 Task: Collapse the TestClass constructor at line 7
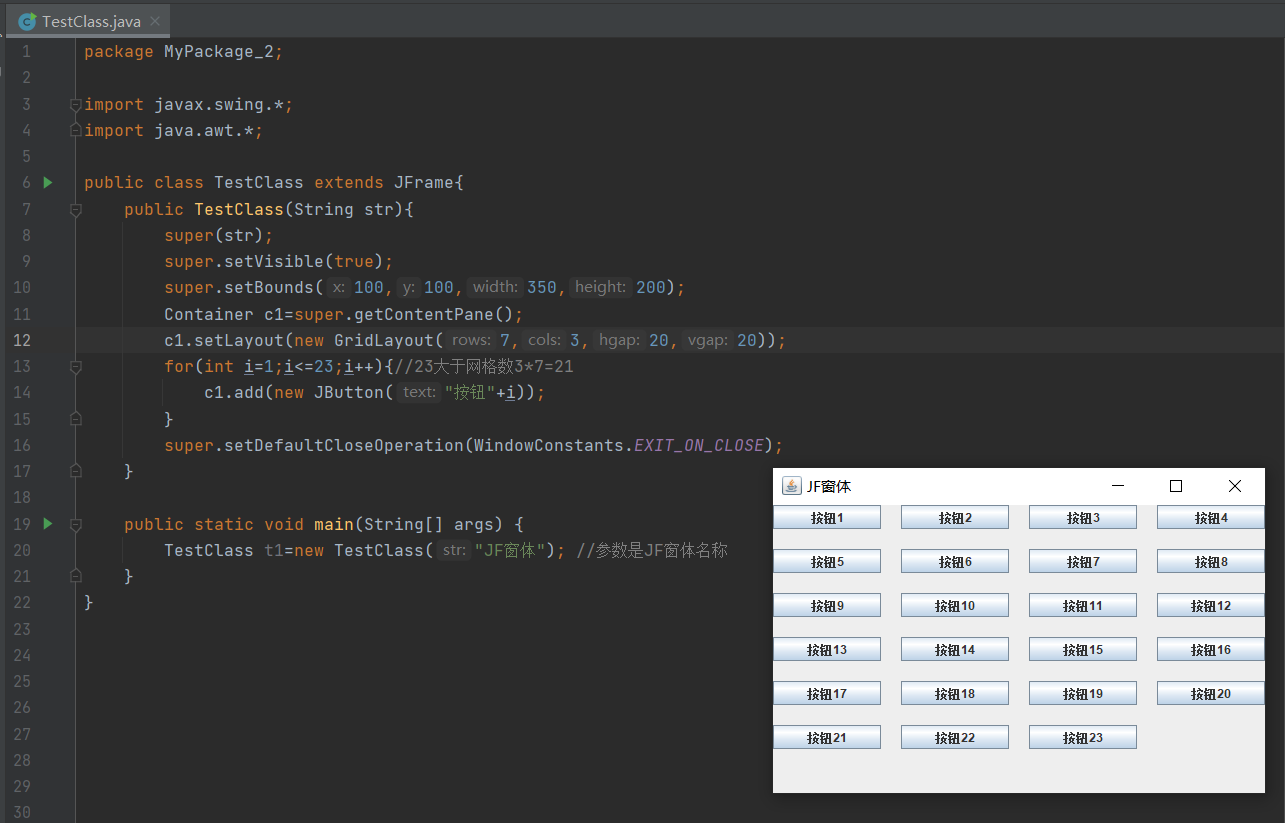click(75, 209)
